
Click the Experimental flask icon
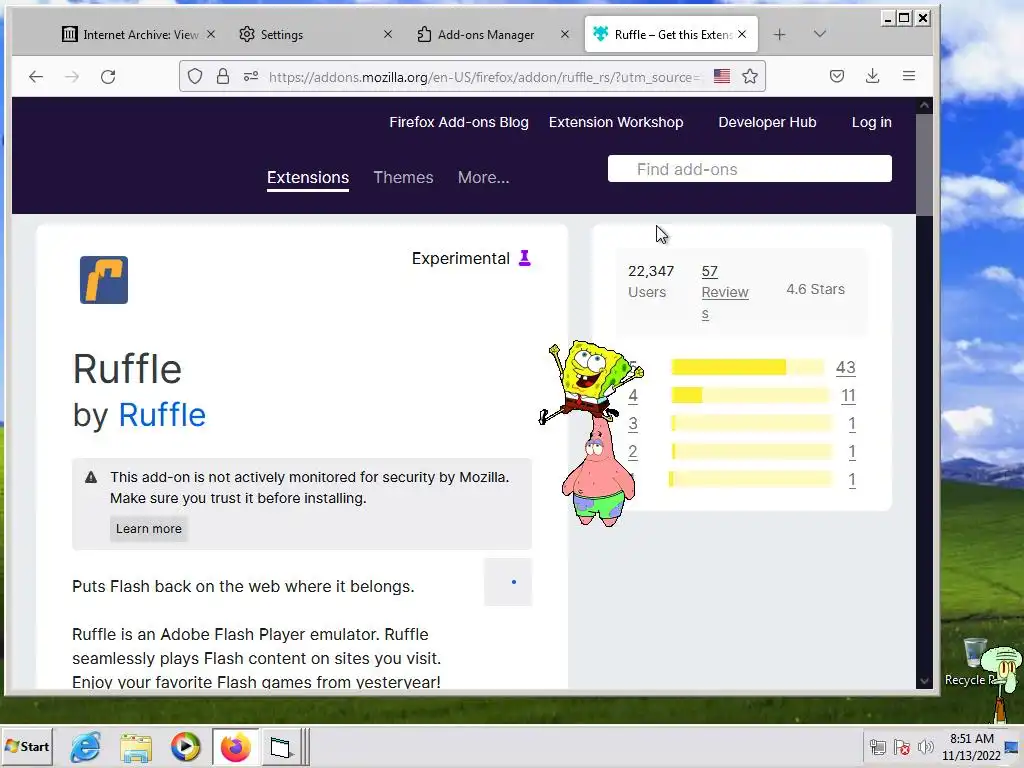(x=524, y=259)
